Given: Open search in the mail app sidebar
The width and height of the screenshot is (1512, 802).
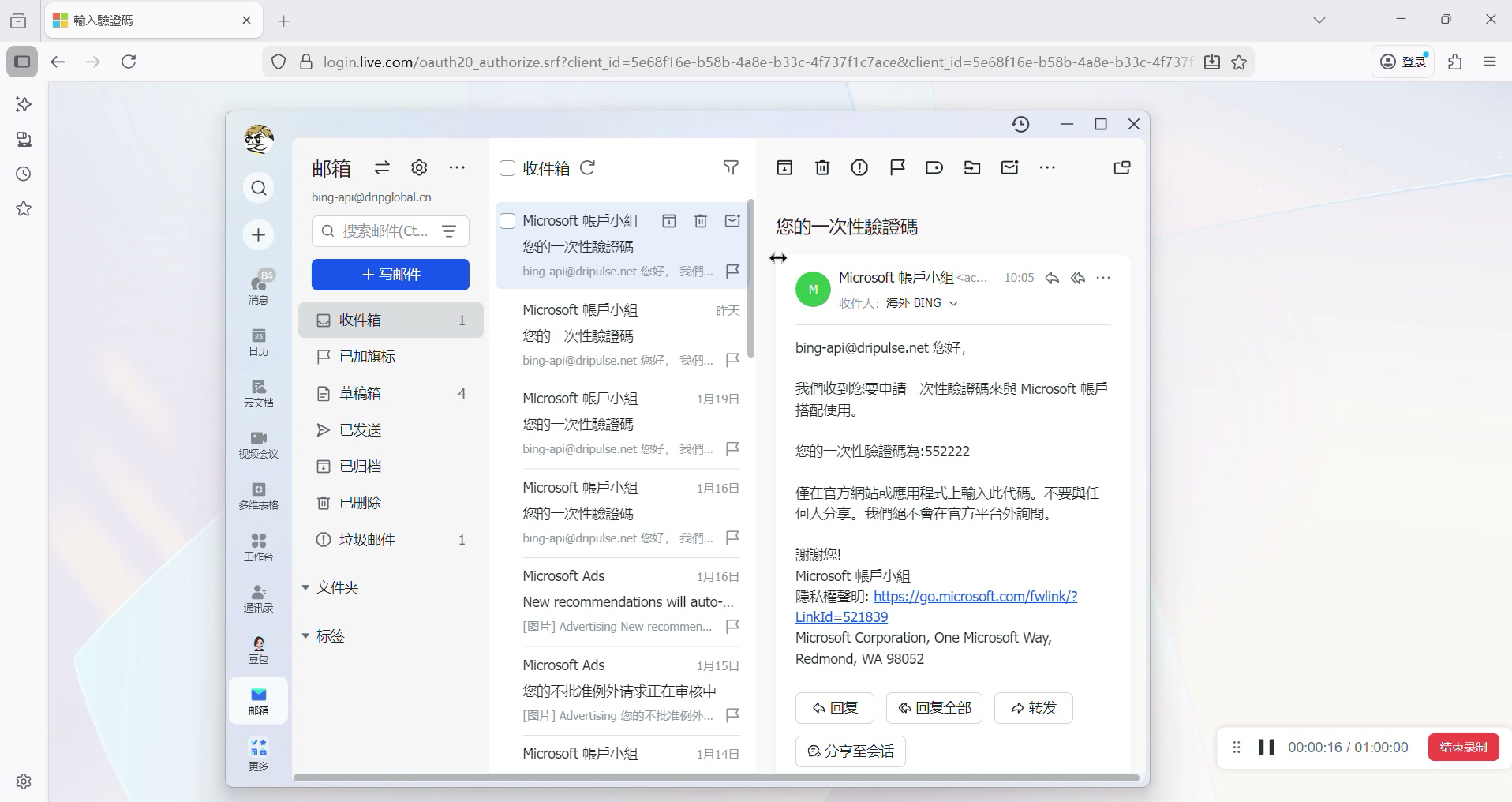Looking at the screenshot, I should tap(259, 188).
